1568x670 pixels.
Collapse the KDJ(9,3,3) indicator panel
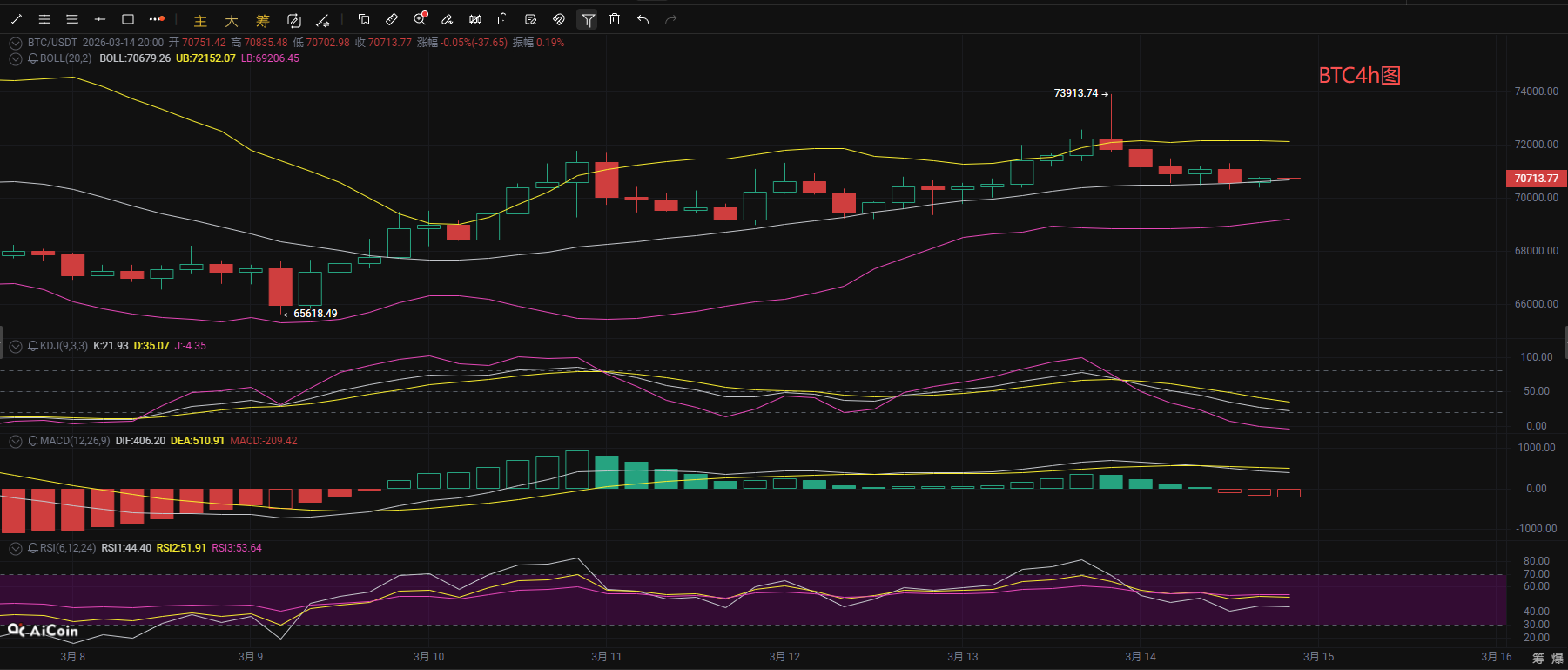pyautogui.click(x=15, y=346)
